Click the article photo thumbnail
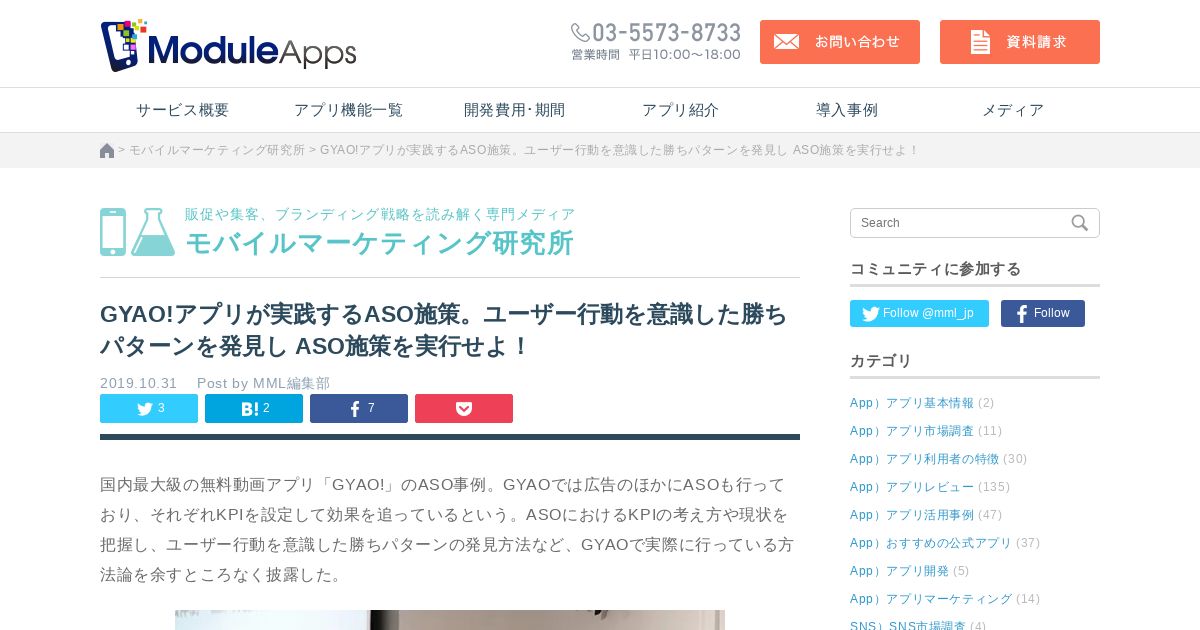Viewport: 1200px width, 630px height. tap(450, 620)
